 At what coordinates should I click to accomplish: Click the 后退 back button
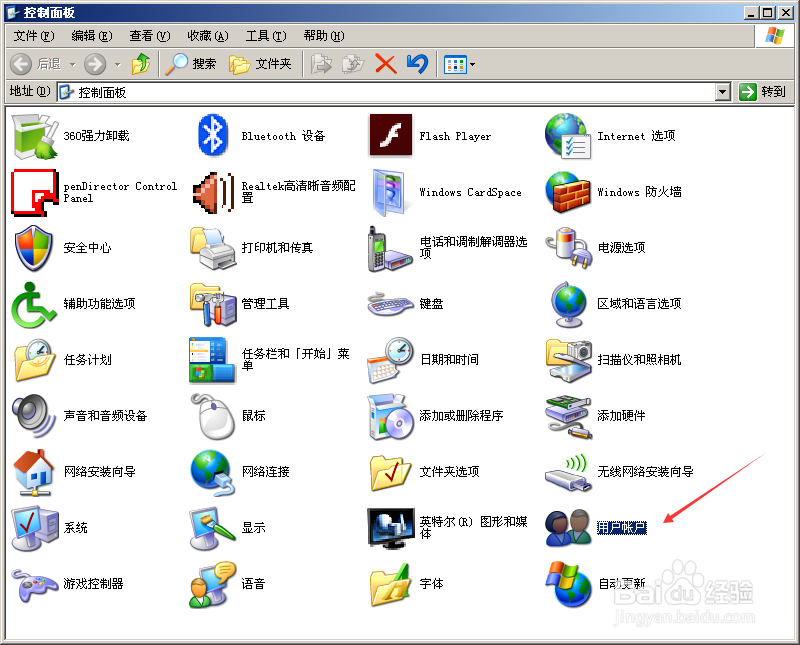pos(36,64)
